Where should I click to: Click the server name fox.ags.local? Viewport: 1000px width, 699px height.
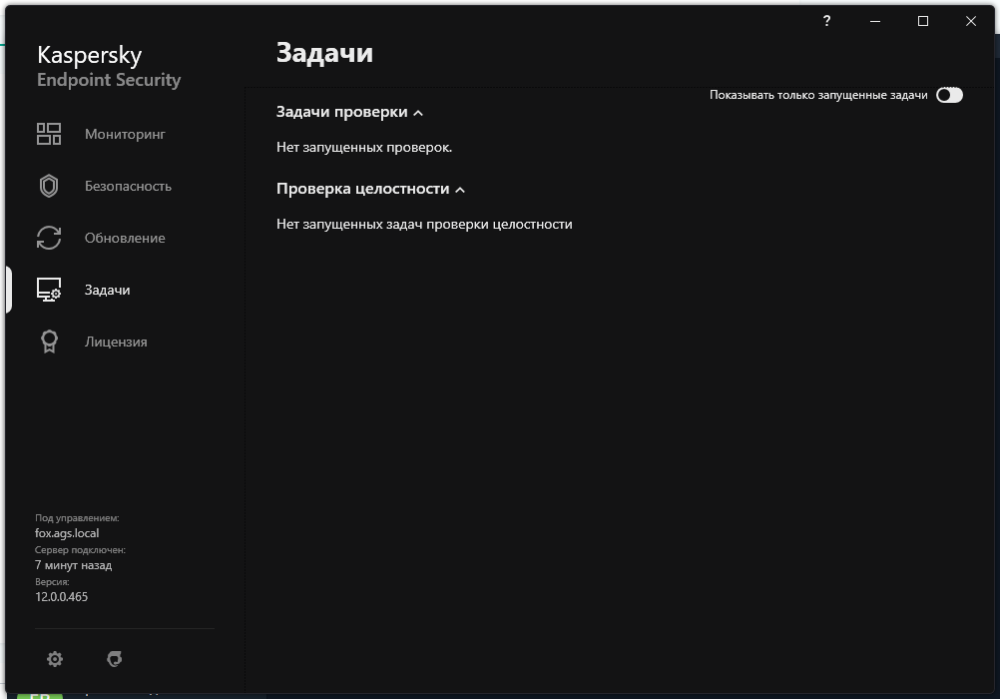tap(67, 533)
